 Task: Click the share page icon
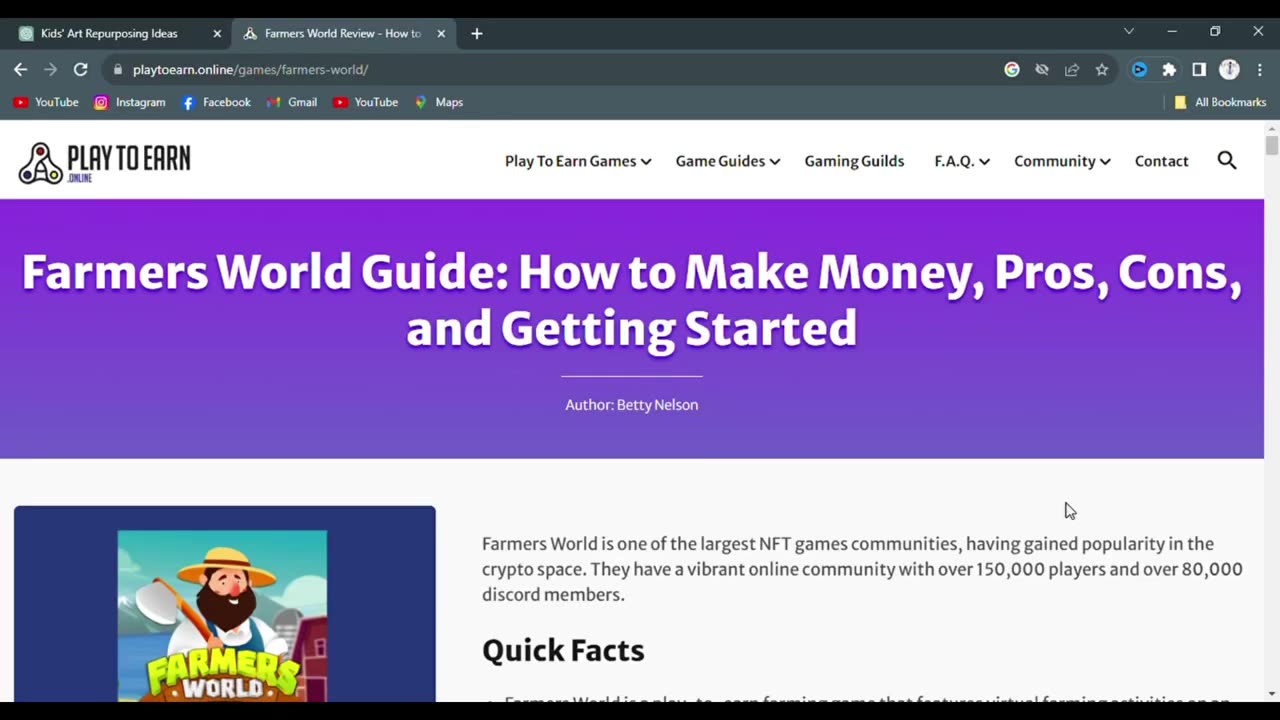(x=1072, y=69)
